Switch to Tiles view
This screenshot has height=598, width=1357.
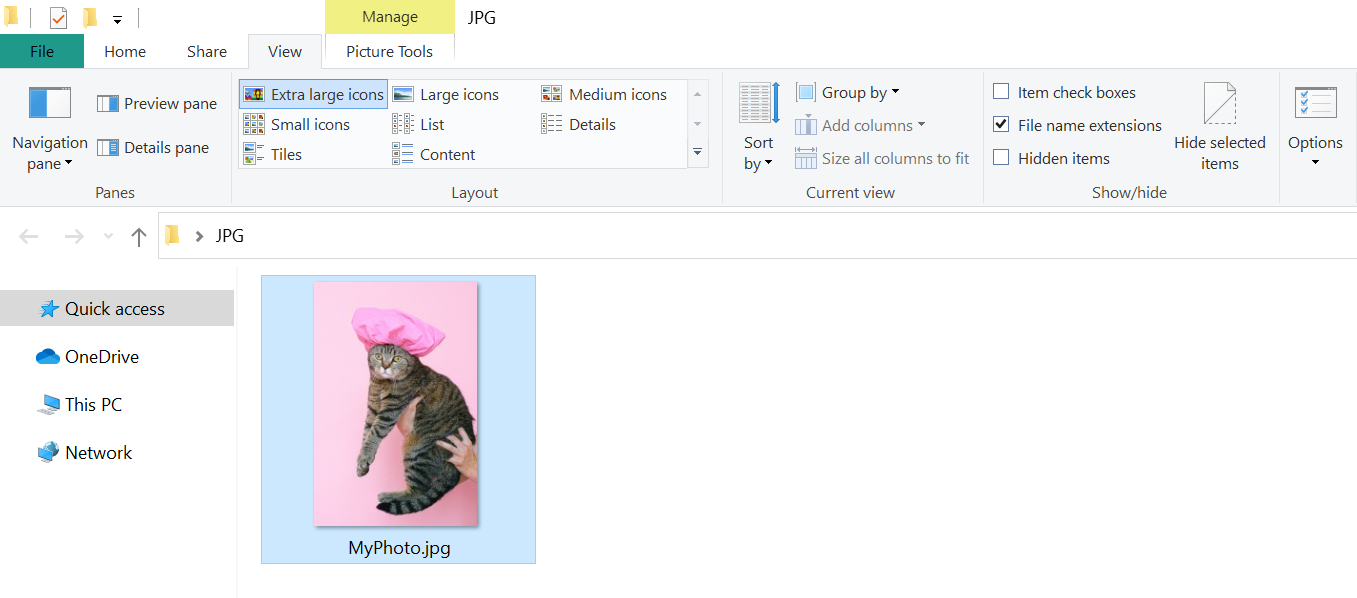(284, 153)
